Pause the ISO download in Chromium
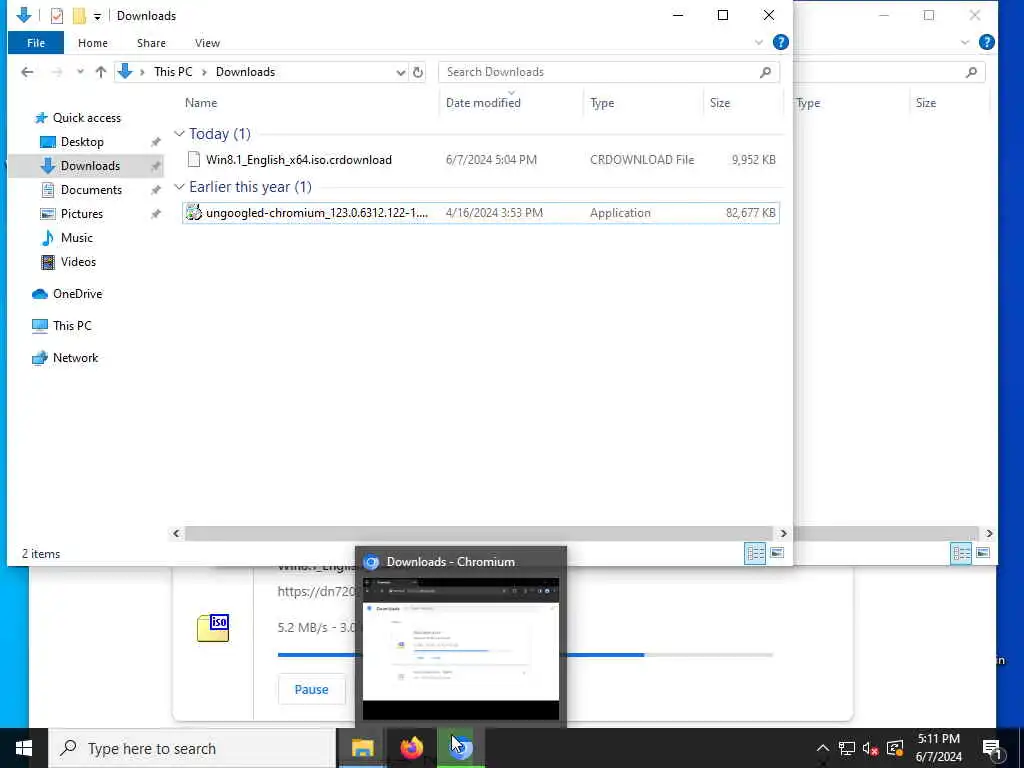 [x=312, y=690]
